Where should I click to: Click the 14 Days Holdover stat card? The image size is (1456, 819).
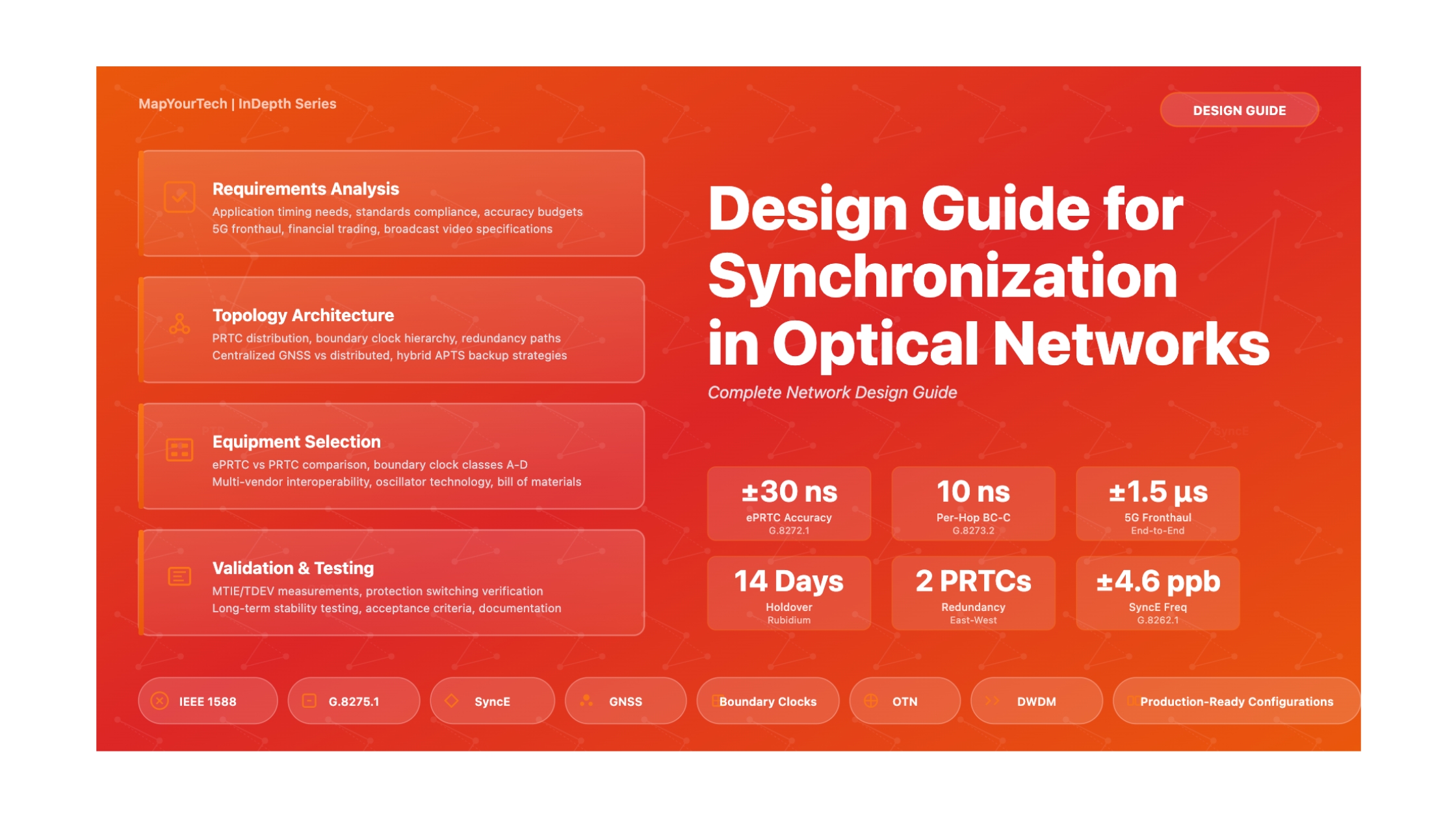[x=789, y=593]
